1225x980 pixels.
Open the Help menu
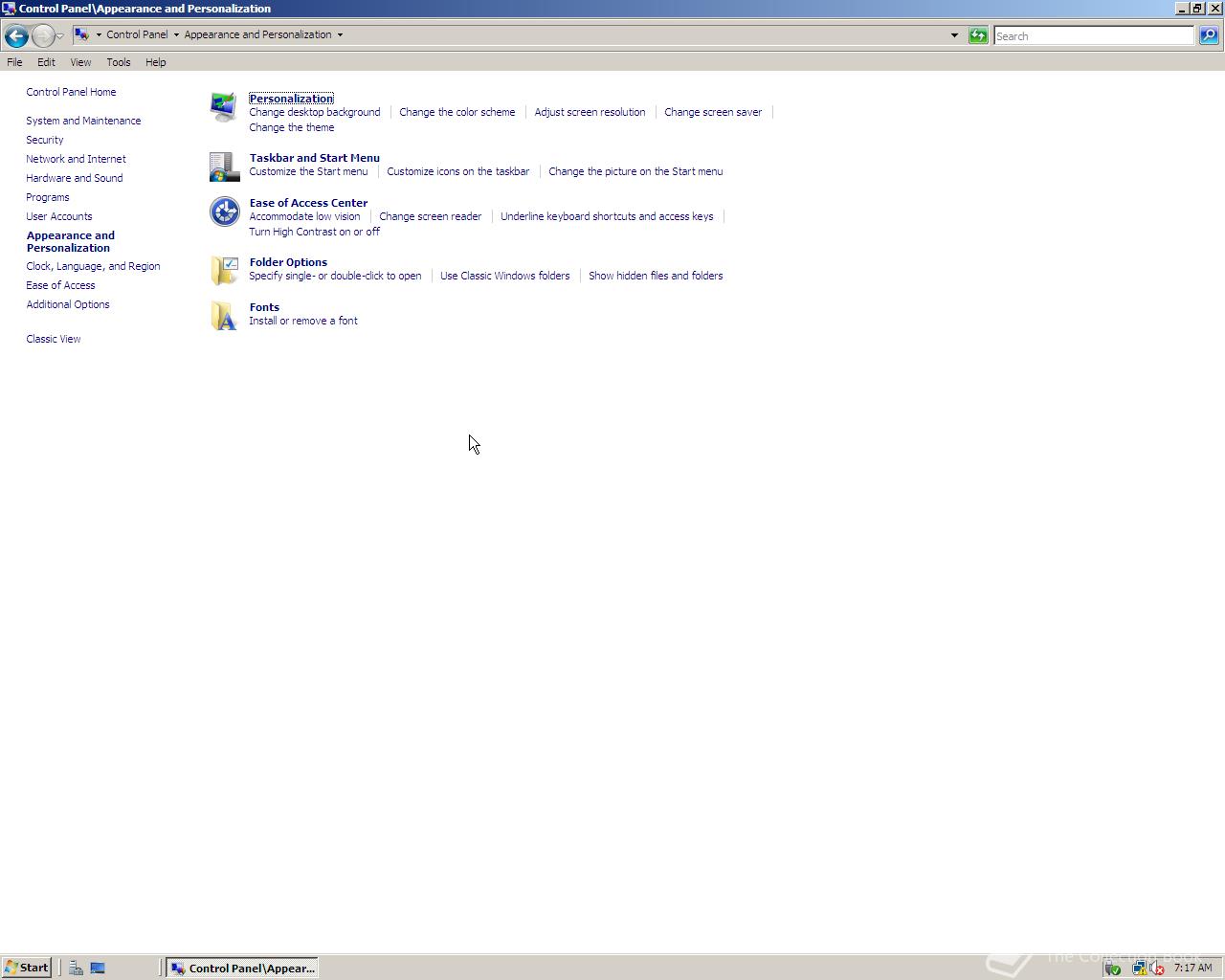click(x=156, y=62)
